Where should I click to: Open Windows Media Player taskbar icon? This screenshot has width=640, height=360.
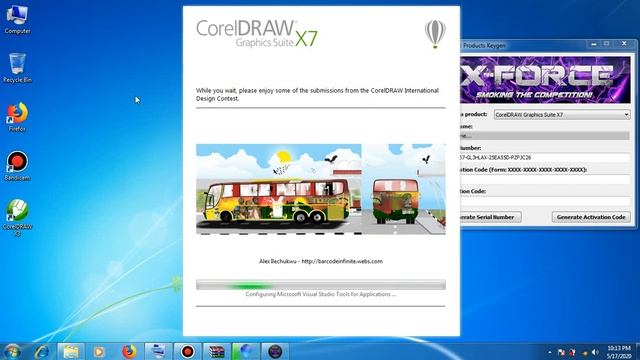tap(99, 351)
